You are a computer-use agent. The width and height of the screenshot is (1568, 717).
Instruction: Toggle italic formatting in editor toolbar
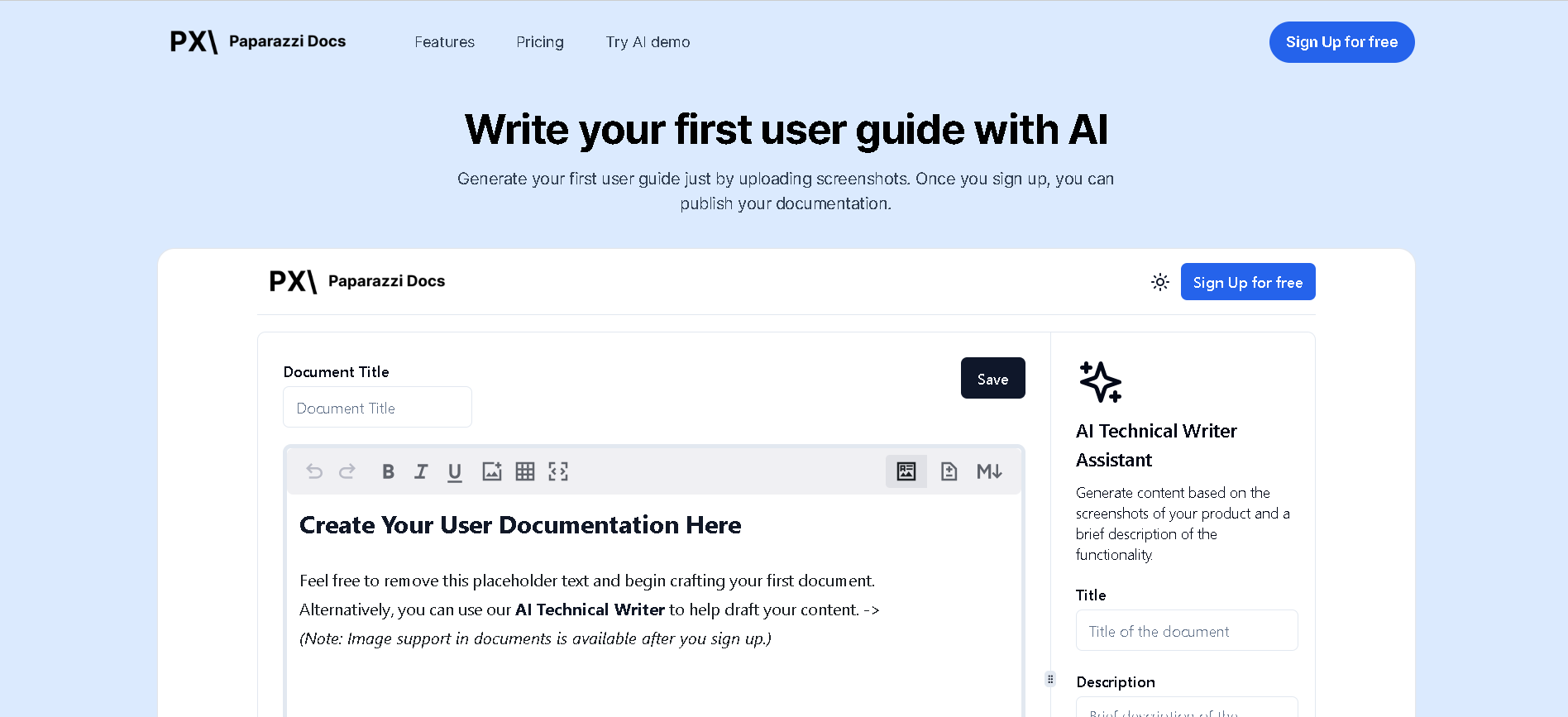pos(421,471)
